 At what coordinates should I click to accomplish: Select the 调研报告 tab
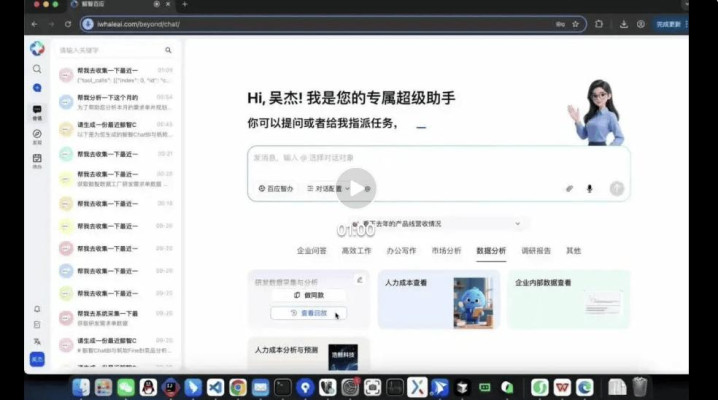point(536,250)
